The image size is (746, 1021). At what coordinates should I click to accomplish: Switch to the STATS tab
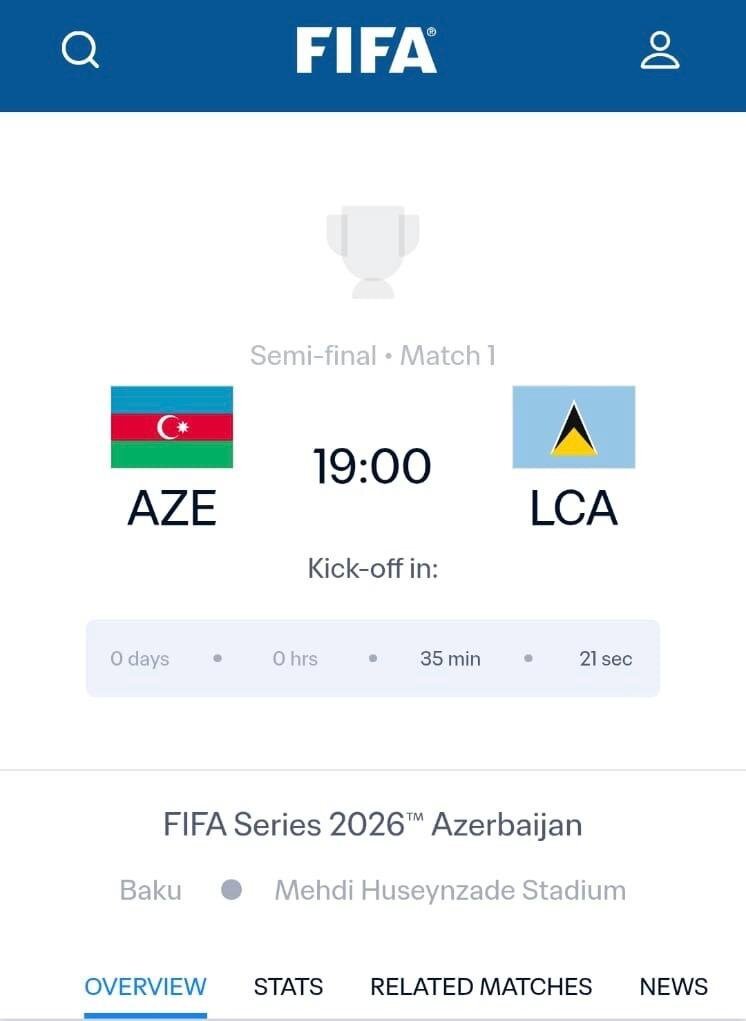coord(288,987)
